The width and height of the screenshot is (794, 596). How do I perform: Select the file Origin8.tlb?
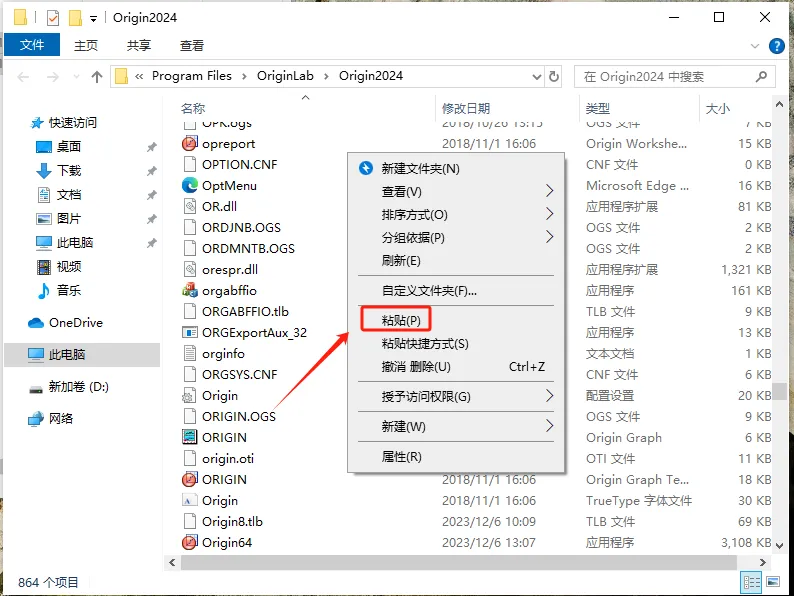click(232, 522)
